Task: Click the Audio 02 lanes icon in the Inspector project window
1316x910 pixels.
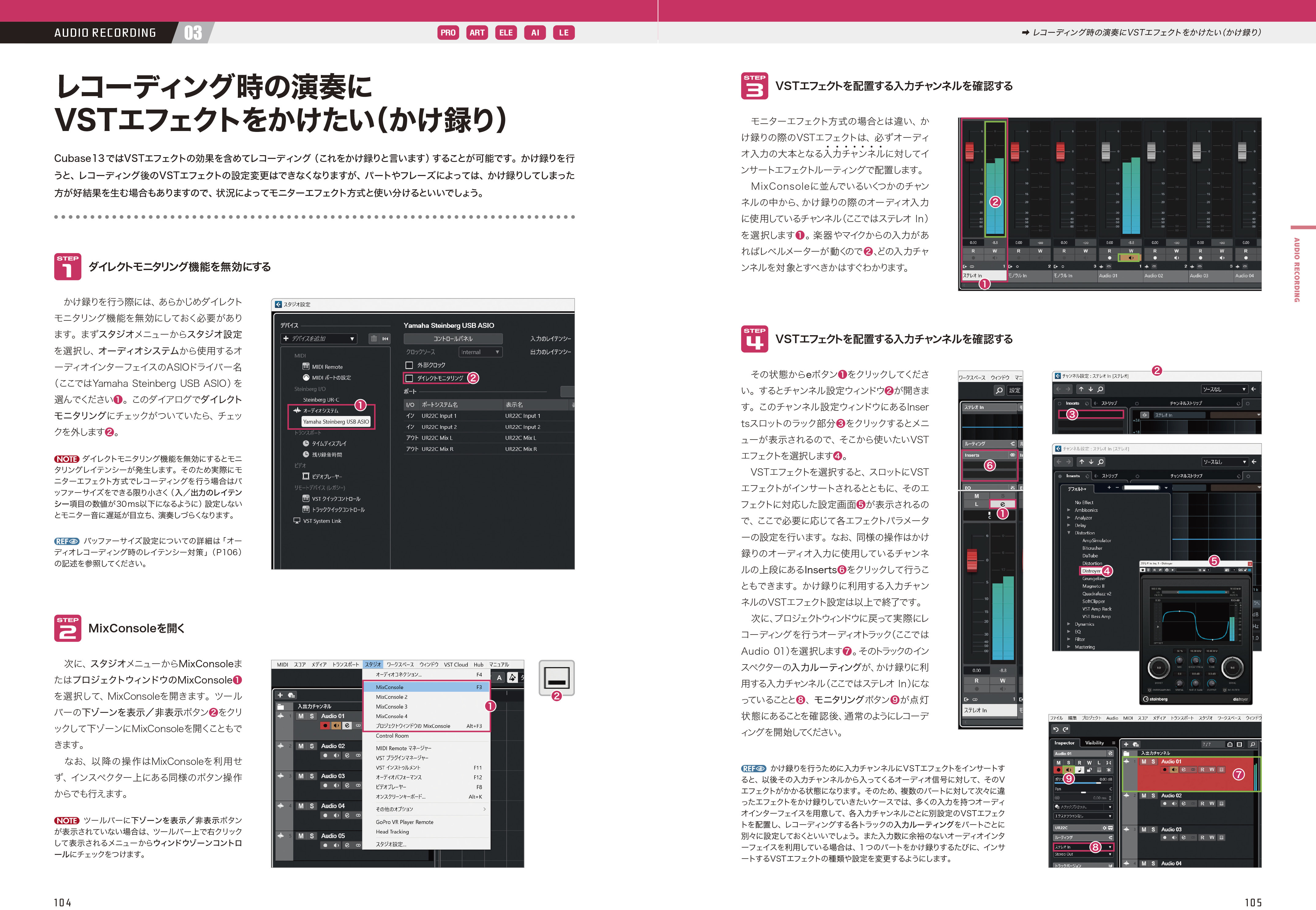Action: point(1221,803)
